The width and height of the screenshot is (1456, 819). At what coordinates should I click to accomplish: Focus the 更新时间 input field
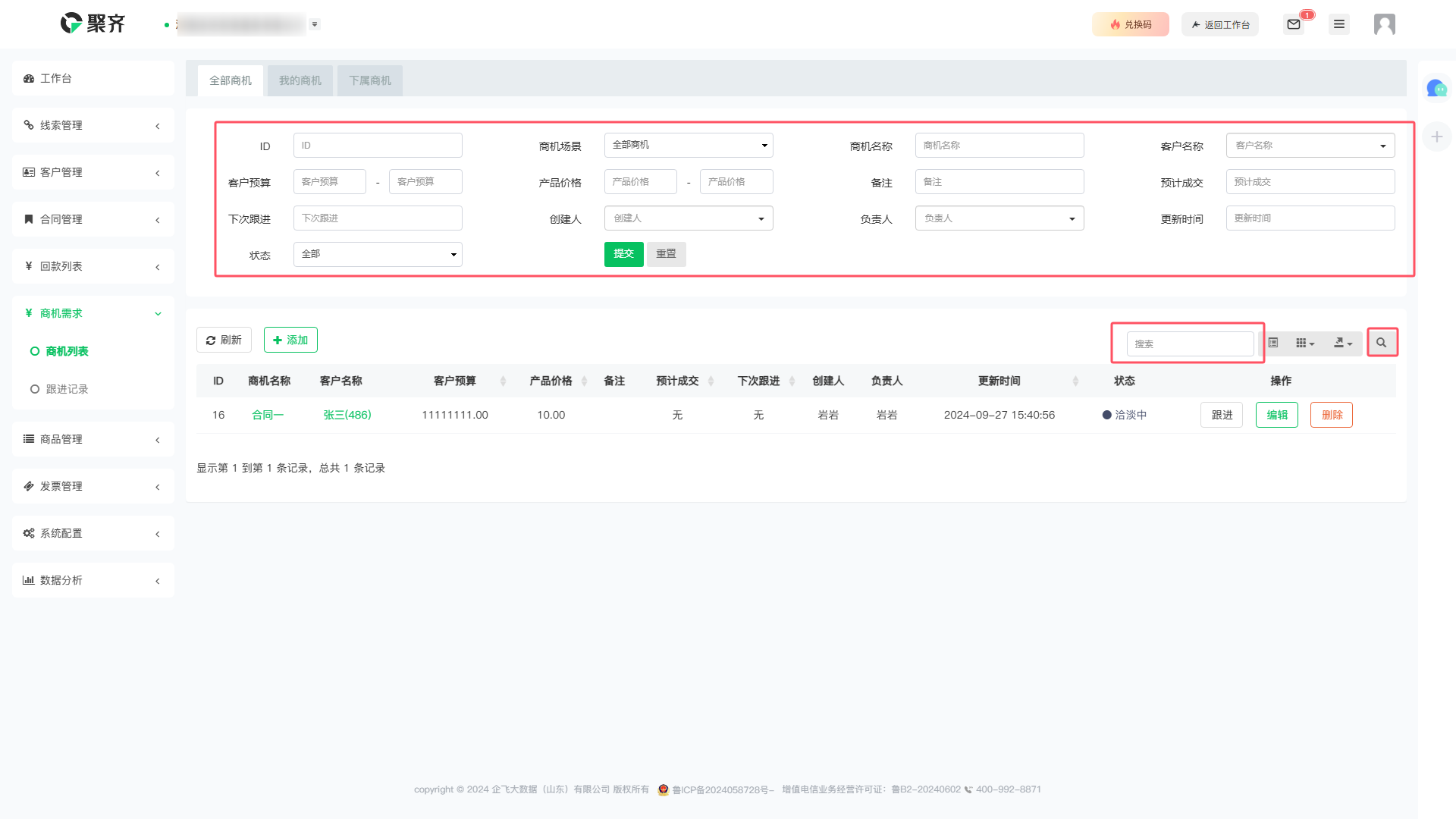click(x=1310, y=218)
